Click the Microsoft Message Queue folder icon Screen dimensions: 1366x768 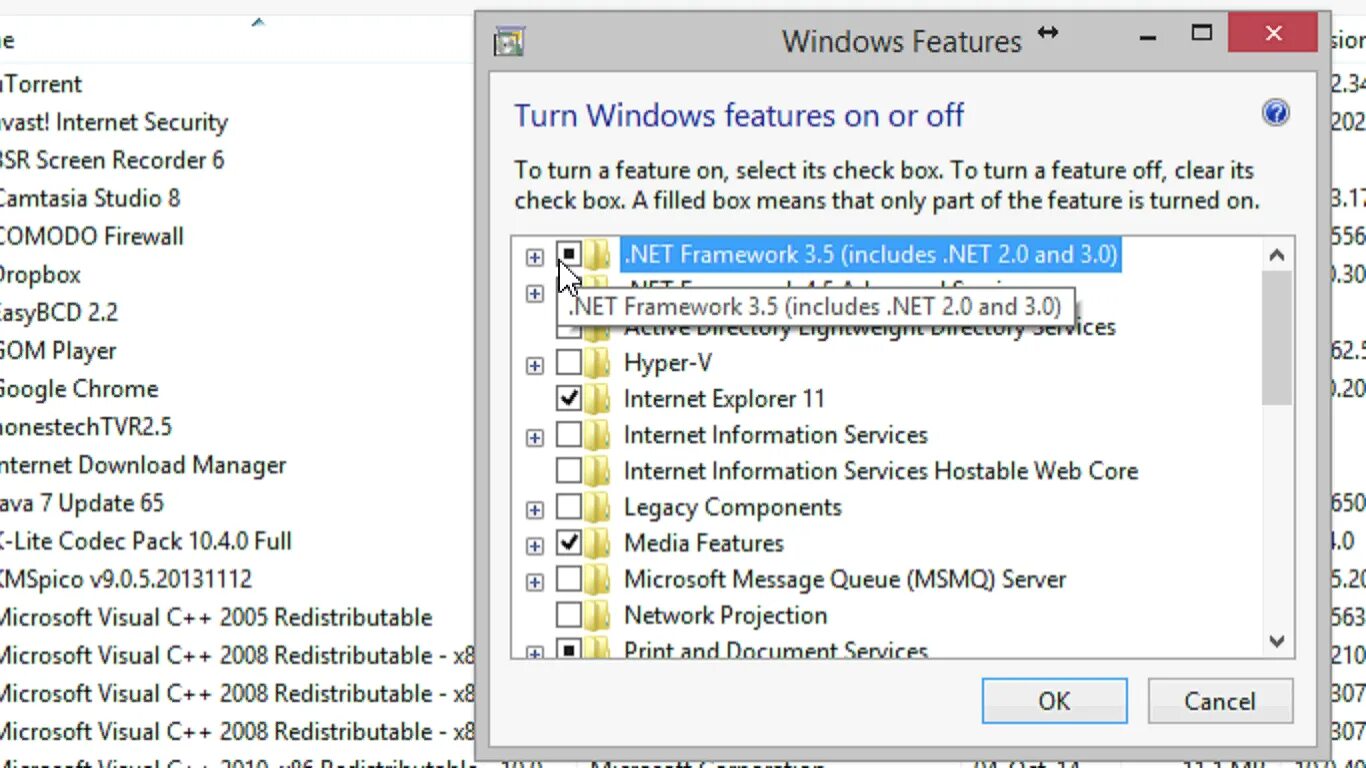tap(597, 579)
